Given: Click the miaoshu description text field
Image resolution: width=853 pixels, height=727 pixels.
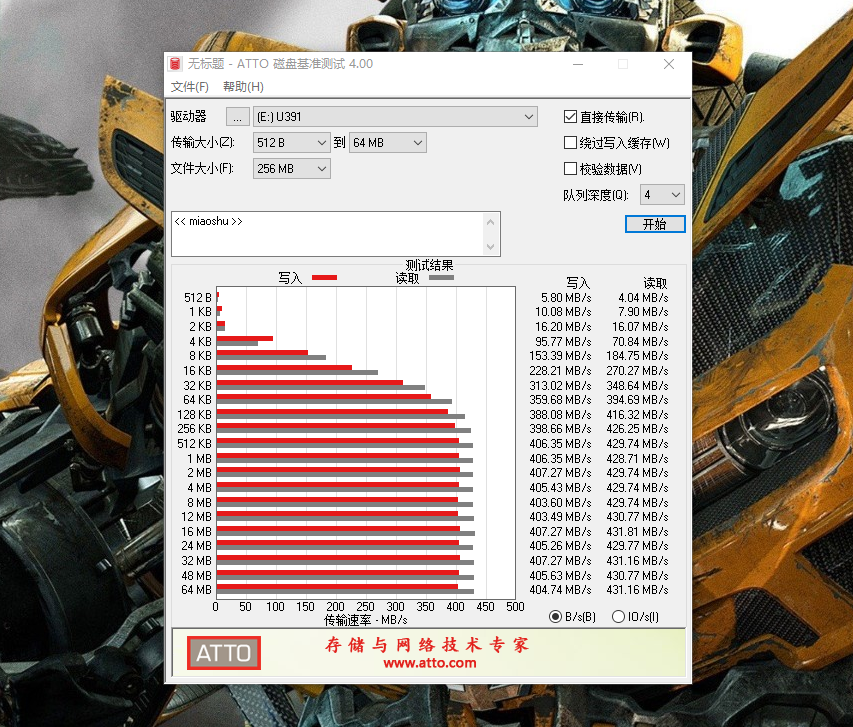Looking at the screenshot, I should [x=330, y=233].
